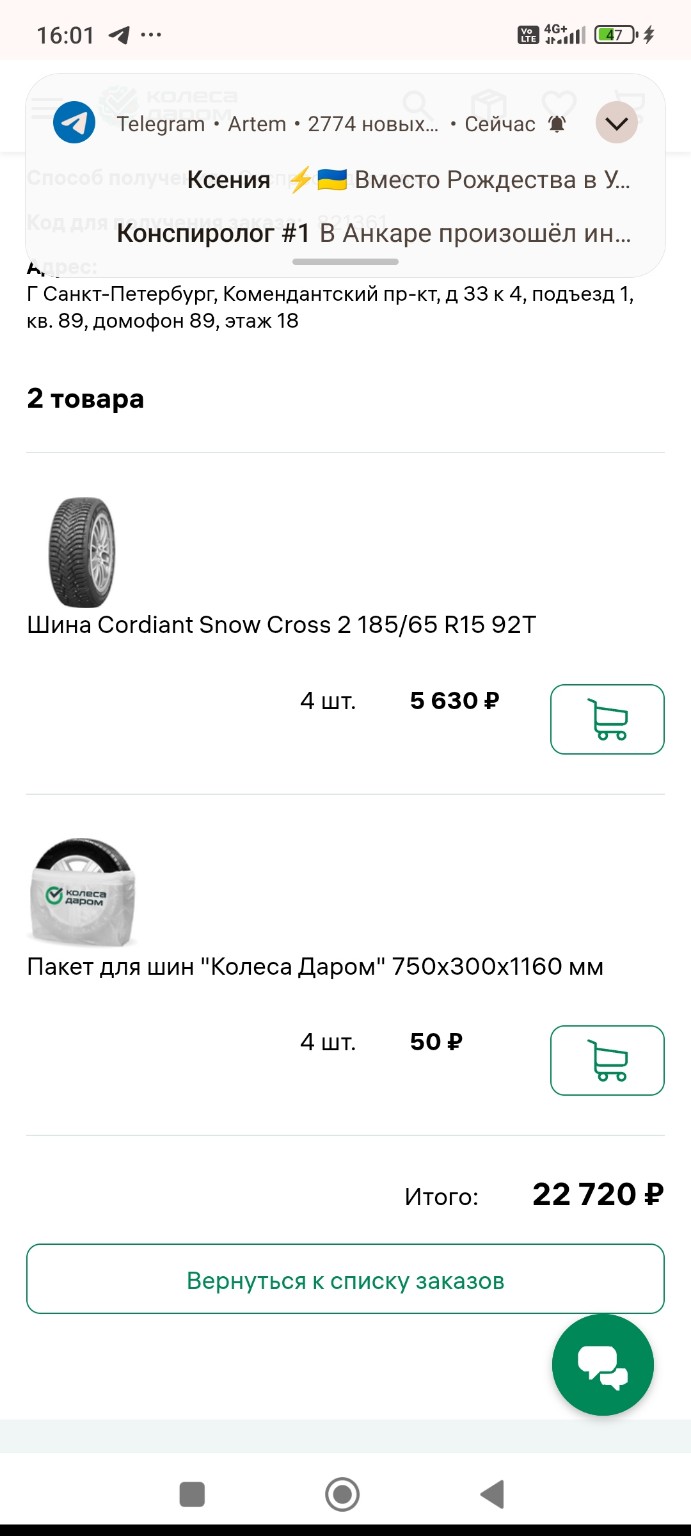The image size is (691, 1536).
Task: Open the parcel tracking box icon
Action: [487, 103]
